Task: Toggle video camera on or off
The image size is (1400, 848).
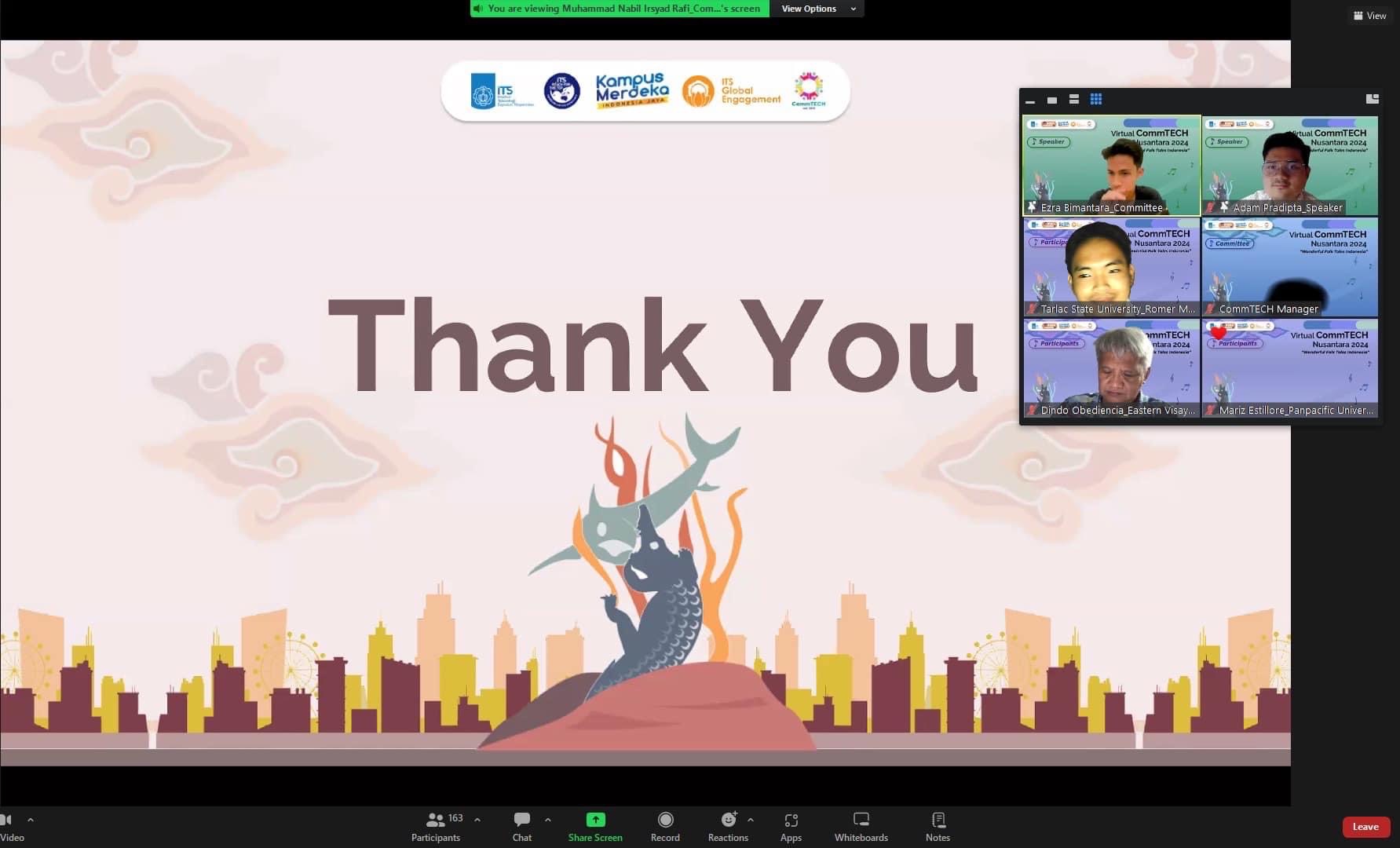Action: [x=9, y=827]
